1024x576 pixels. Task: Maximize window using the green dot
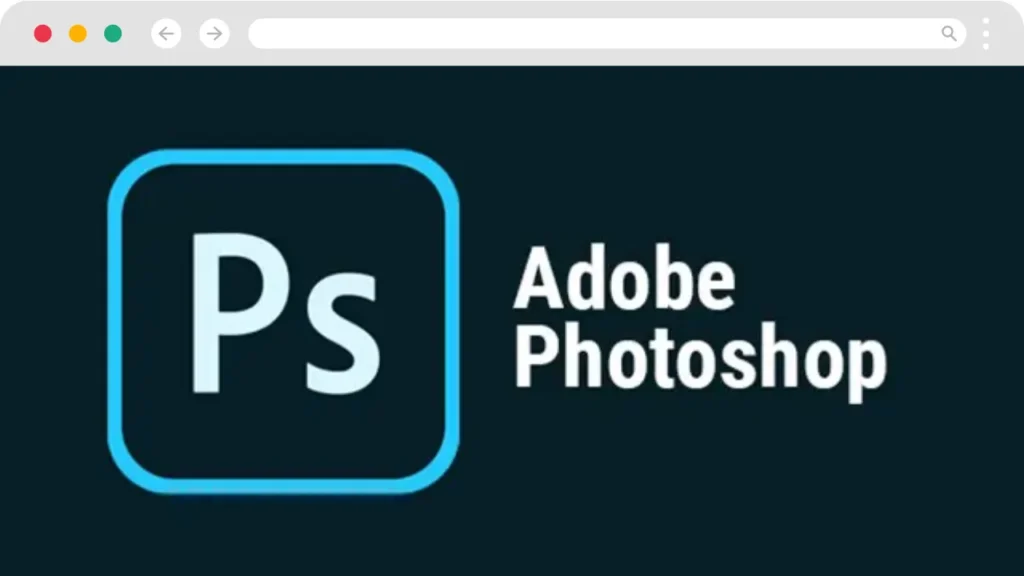point(113,33)
